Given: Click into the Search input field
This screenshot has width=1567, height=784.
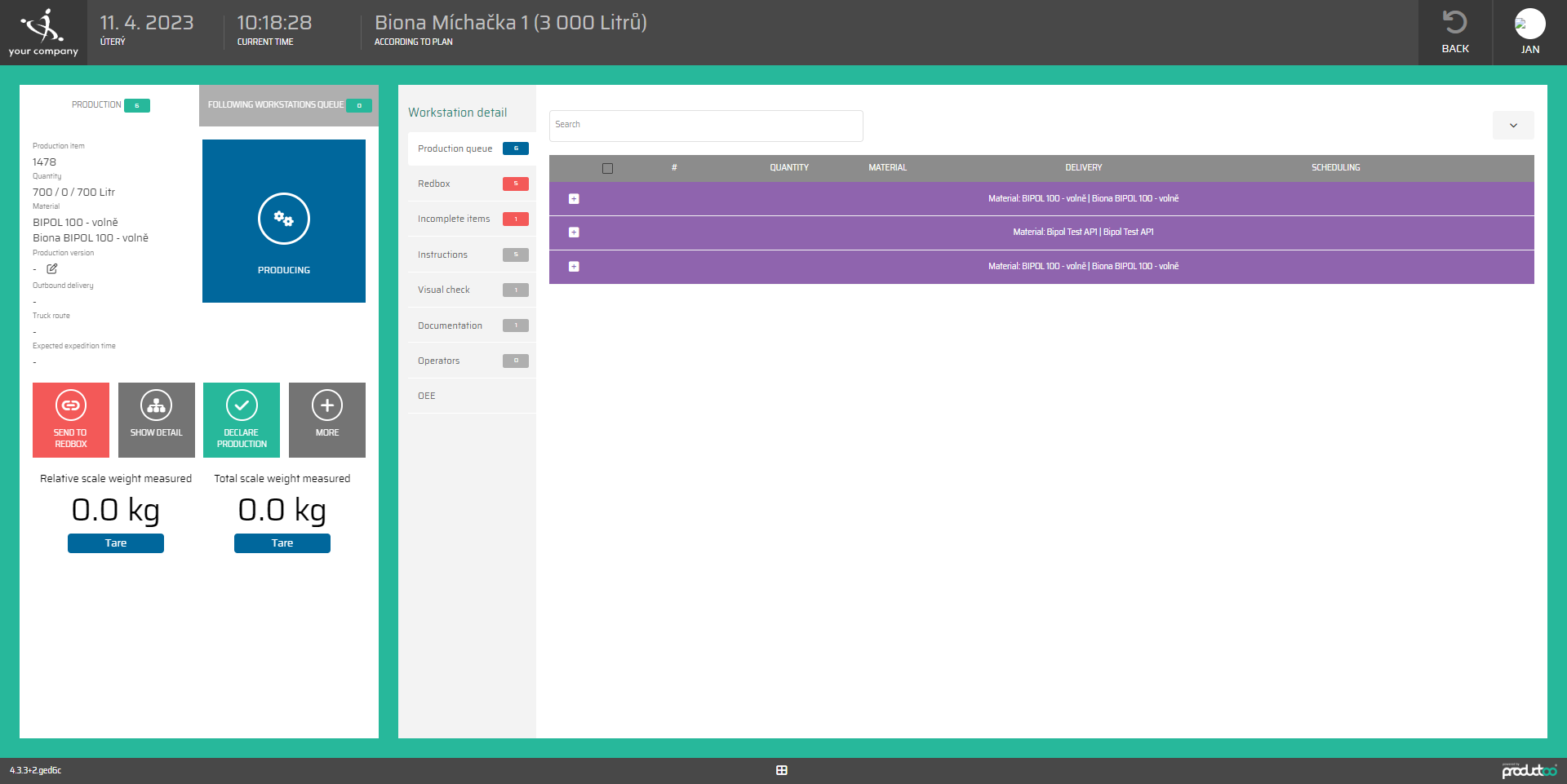Looking at the screenshot, I should pyautogui.click(x=705, y=126).
